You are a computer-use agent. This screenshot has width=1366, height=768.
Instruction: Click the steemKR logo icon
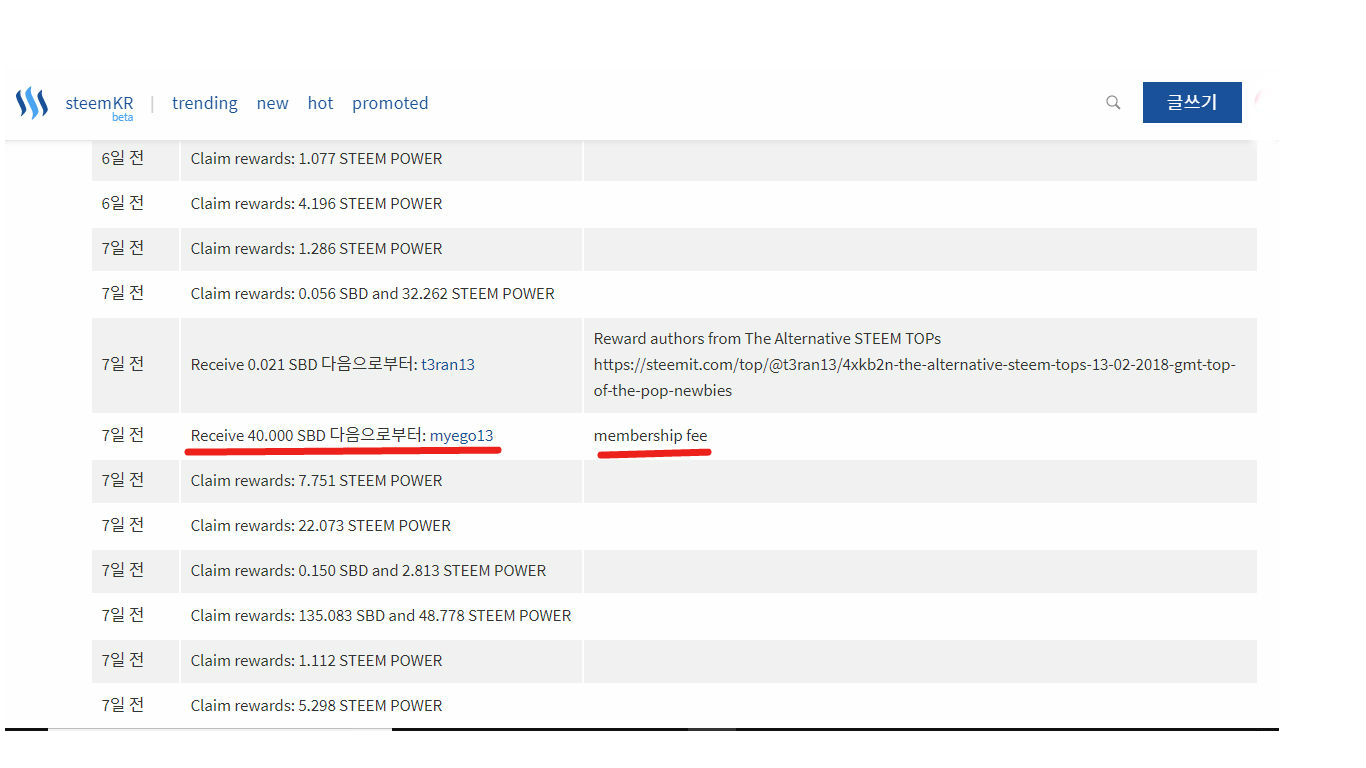pos(31,102)
